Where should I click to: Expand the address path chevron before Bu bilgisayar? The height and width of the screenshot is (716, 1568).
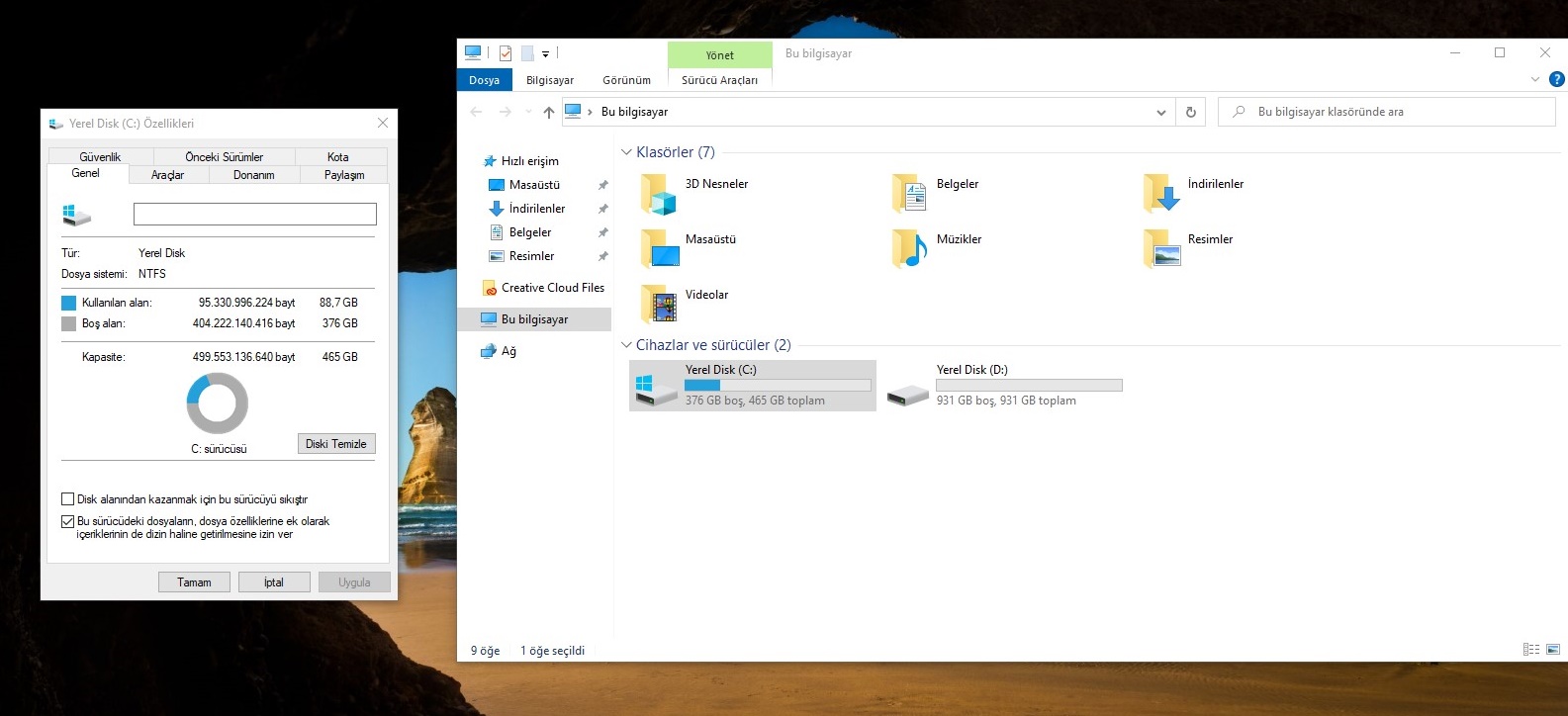[591, 112]
